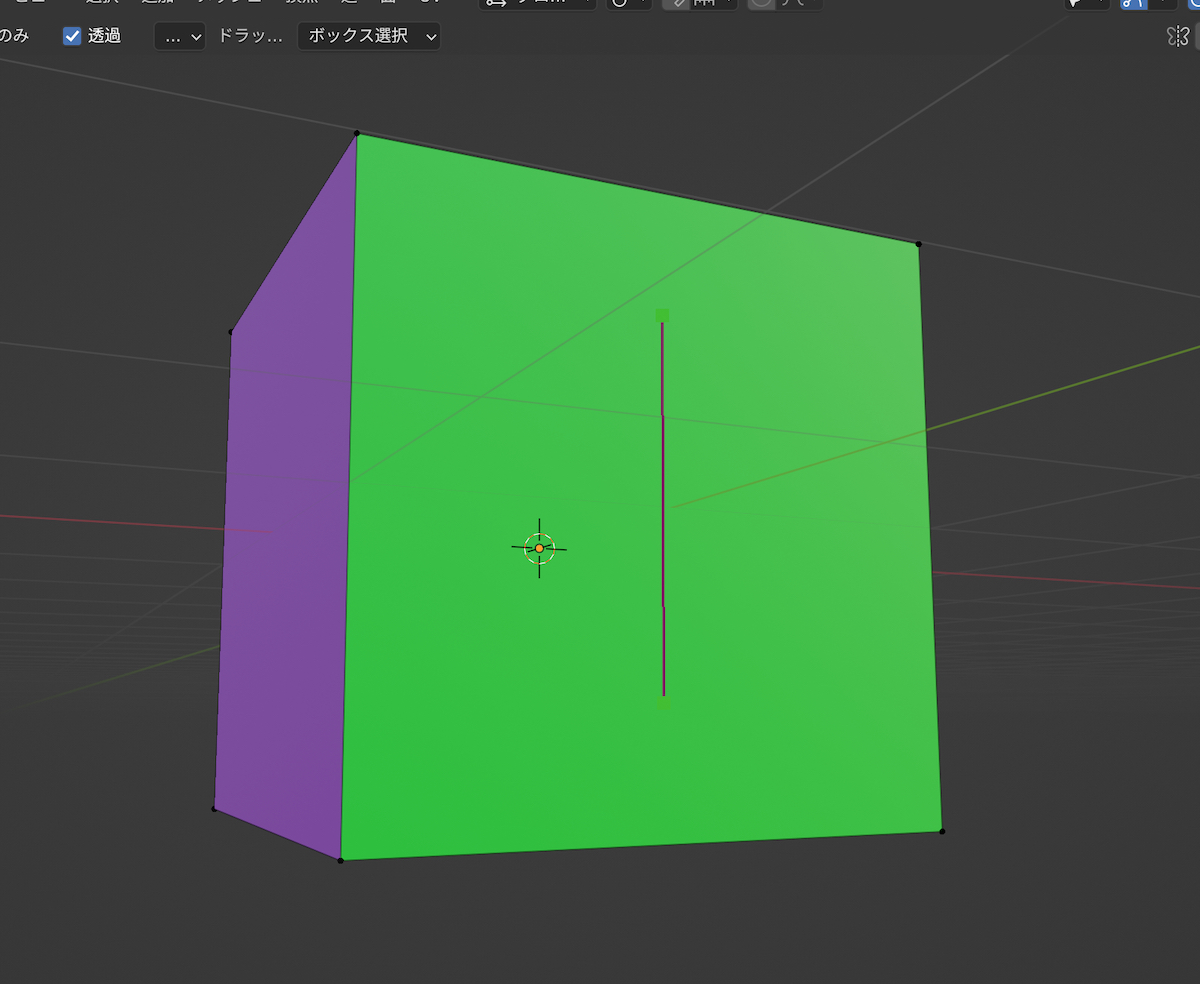Toggle the proportional editing circle icon
Viewport: 1200px width, 984px height.
pos(762,3)
